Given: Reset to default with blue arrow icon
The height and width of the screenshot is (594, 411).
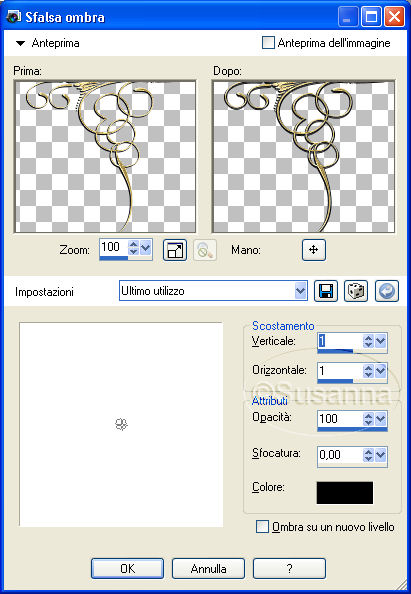Looking at the screenshot, I should click(x=387, y=291).
